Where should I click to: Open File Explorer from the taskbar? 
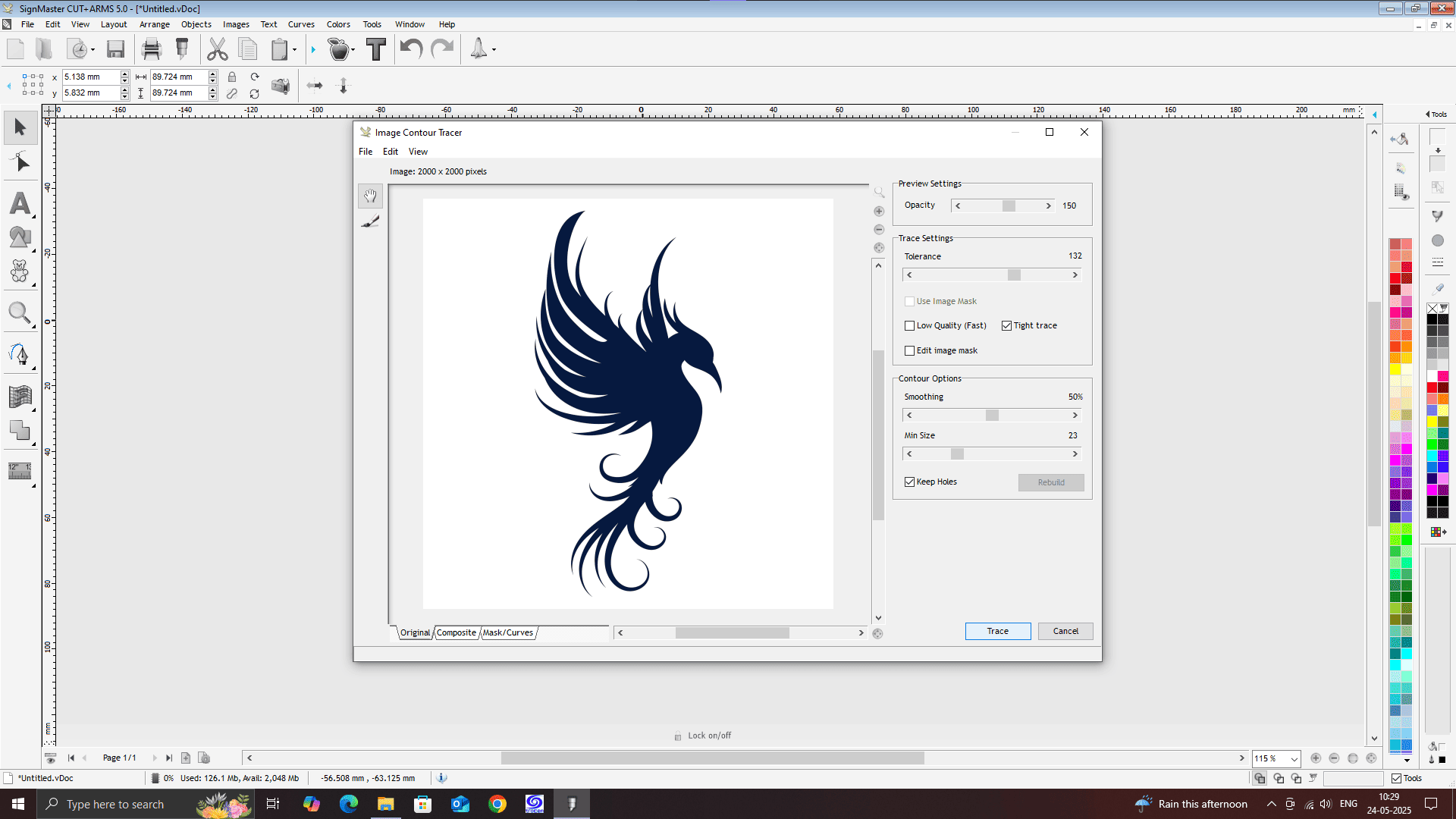(385, 804)
